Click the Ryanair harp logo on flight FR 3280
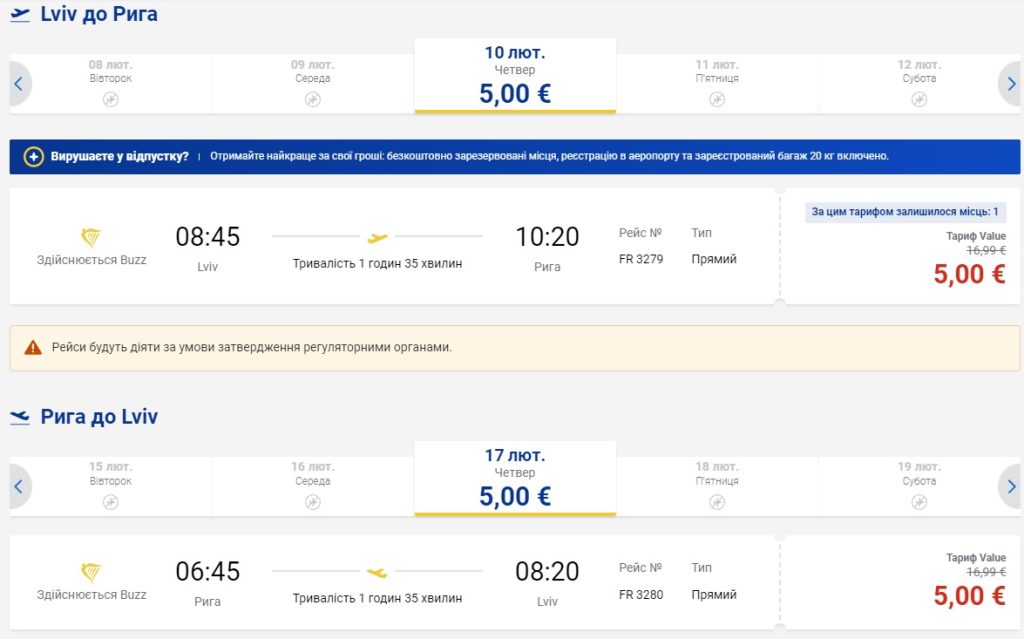The width and height of the screenshot is (1024, 639). pyautogui.click(x=91, y=572)
